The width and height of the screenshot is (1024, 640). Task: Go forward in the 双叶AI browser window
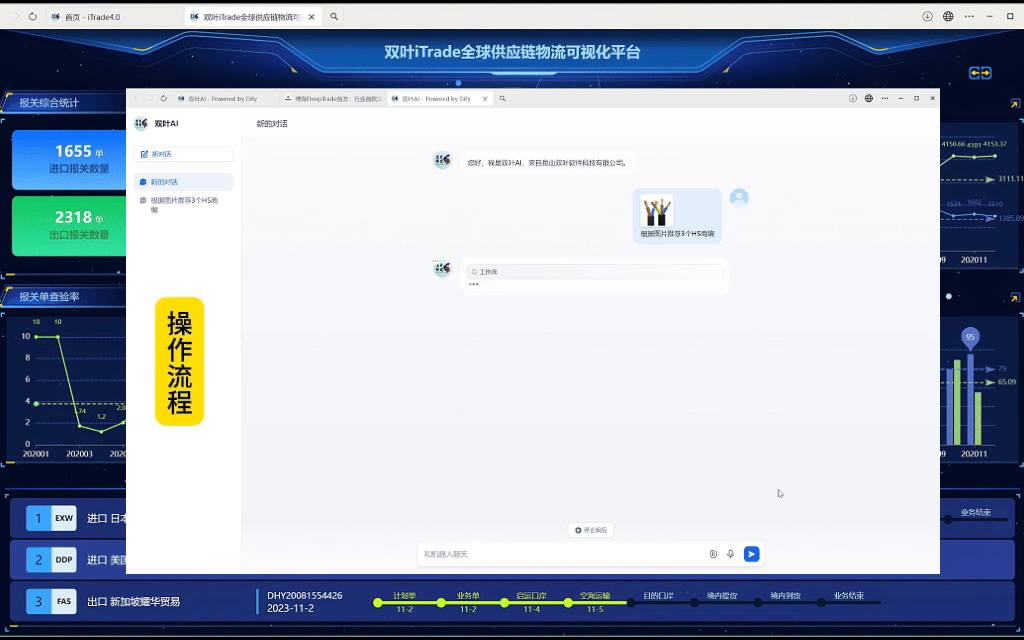(x=150, y=99)
